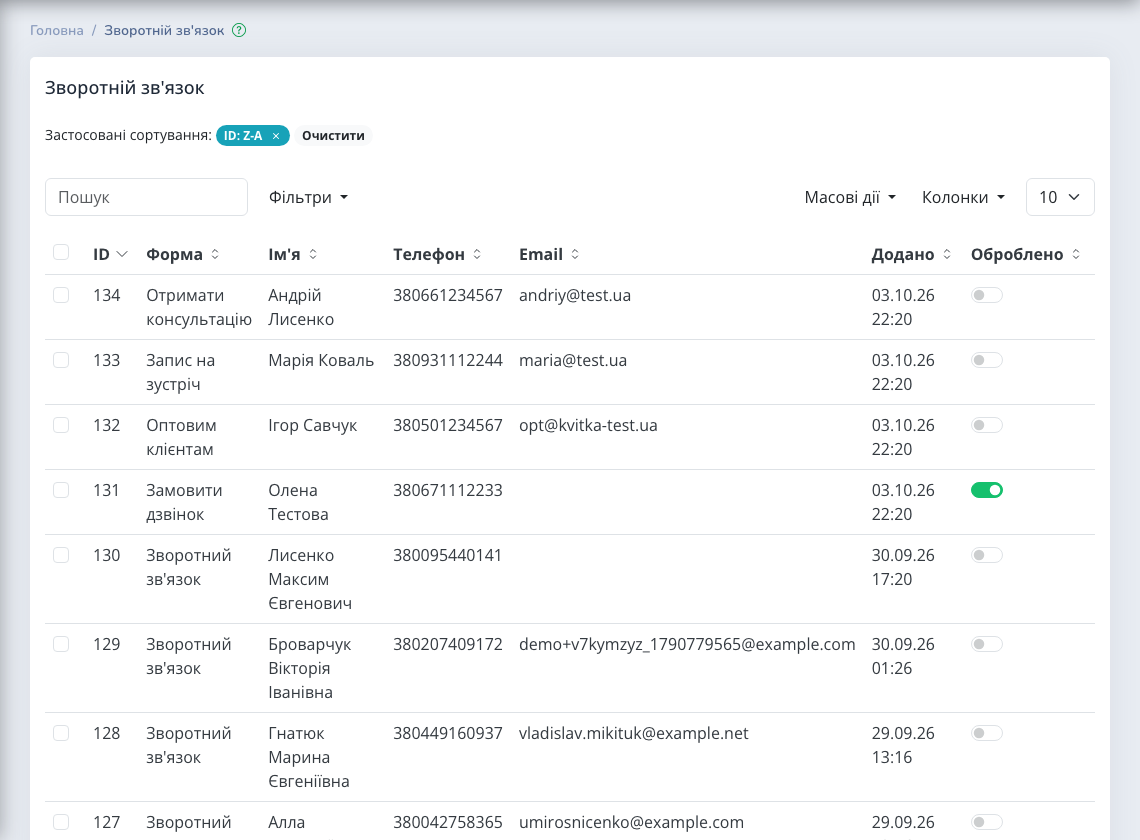Focus the Пошук search field
The image size is (1140, 840).
(146, 197)
